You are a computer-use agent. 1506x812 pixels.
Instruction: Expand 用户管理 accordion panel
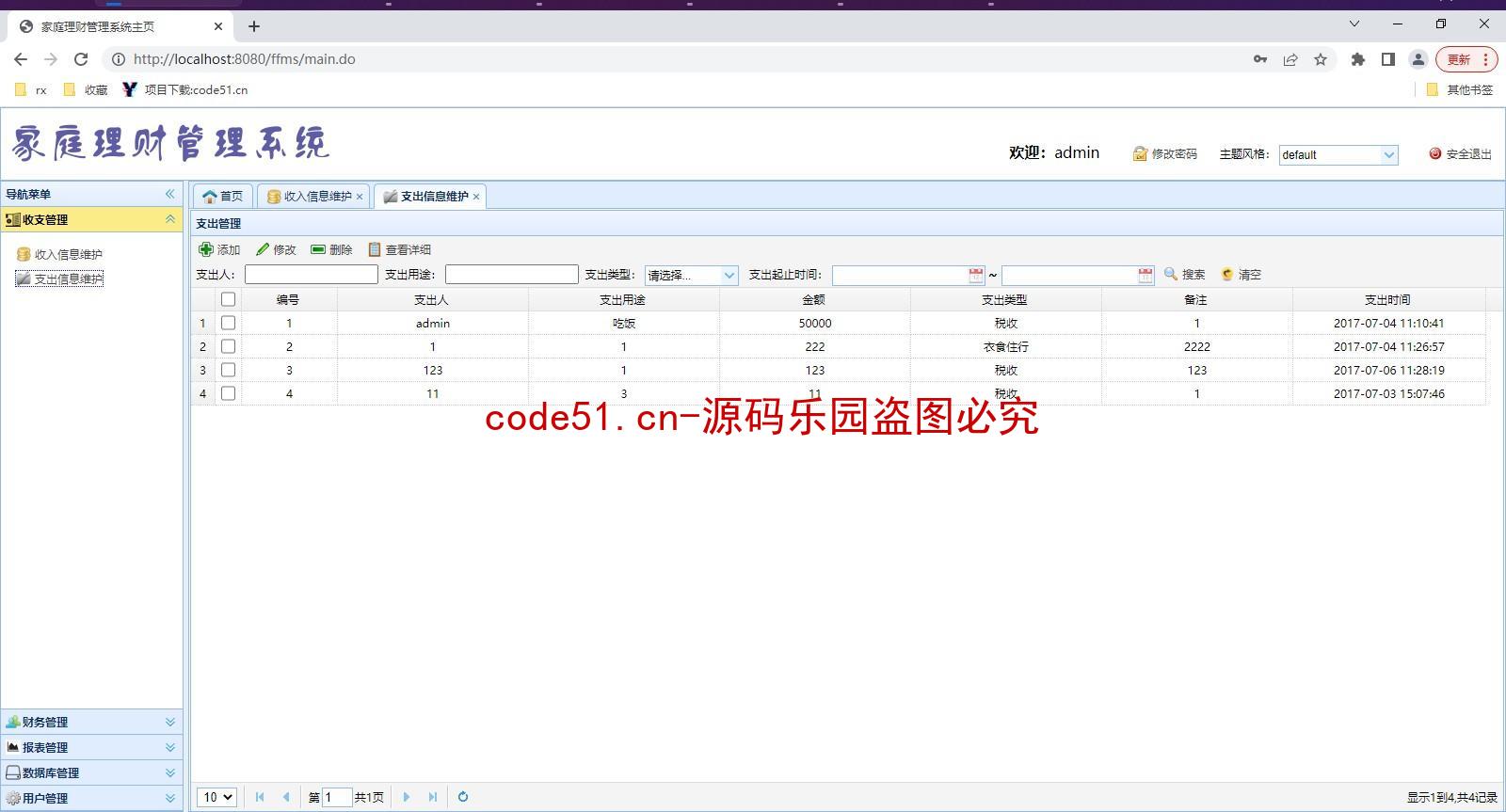(x=170, y=798)
